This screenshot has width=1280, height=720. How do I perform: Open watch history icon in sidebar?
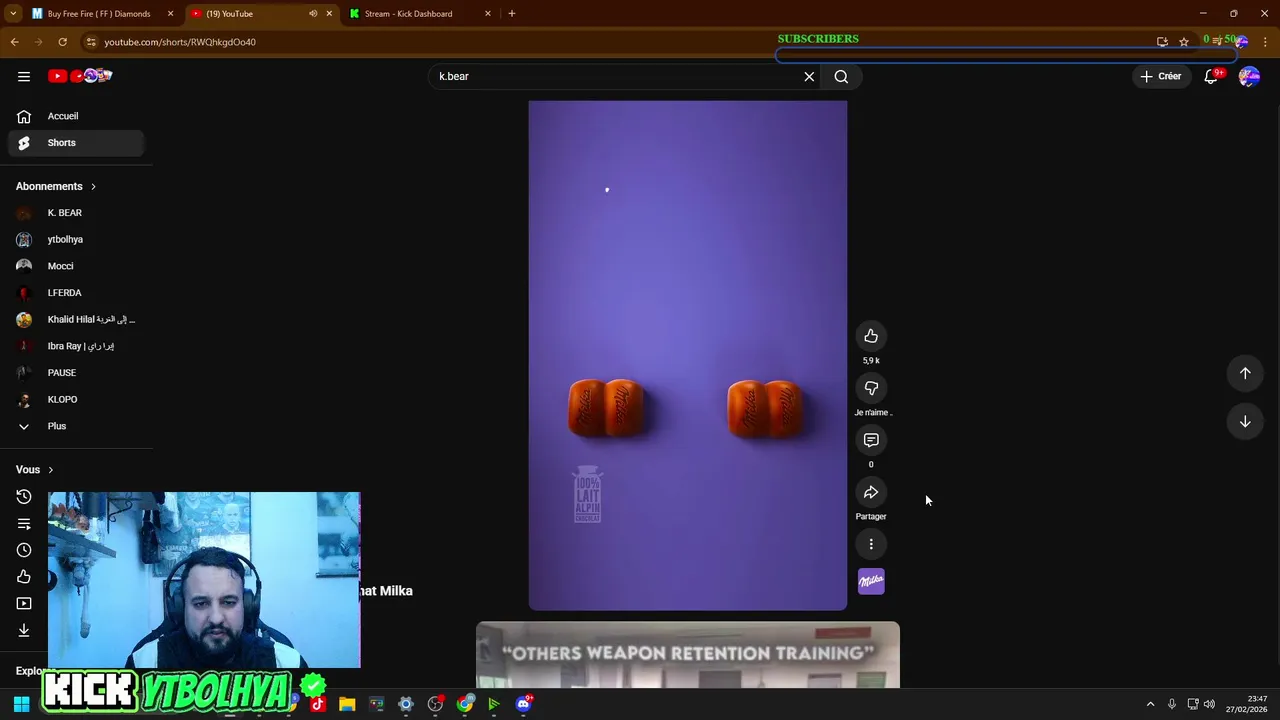pyautogui.click(x=24, y=497)
